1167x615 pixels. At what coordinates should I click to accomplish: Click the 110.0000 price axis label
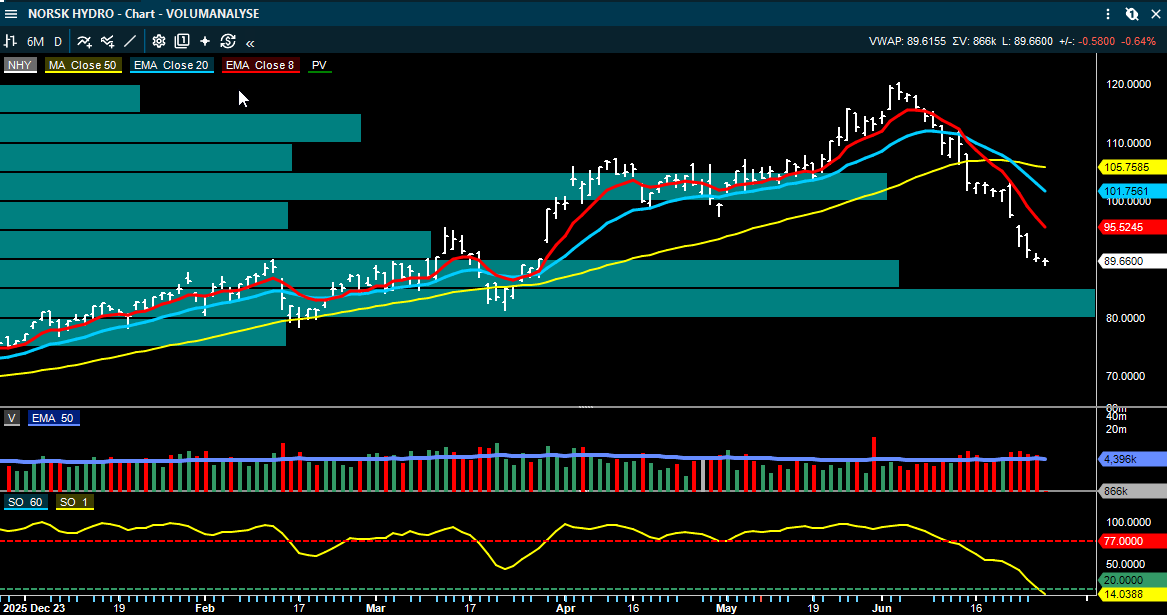tap(1128, 143)
